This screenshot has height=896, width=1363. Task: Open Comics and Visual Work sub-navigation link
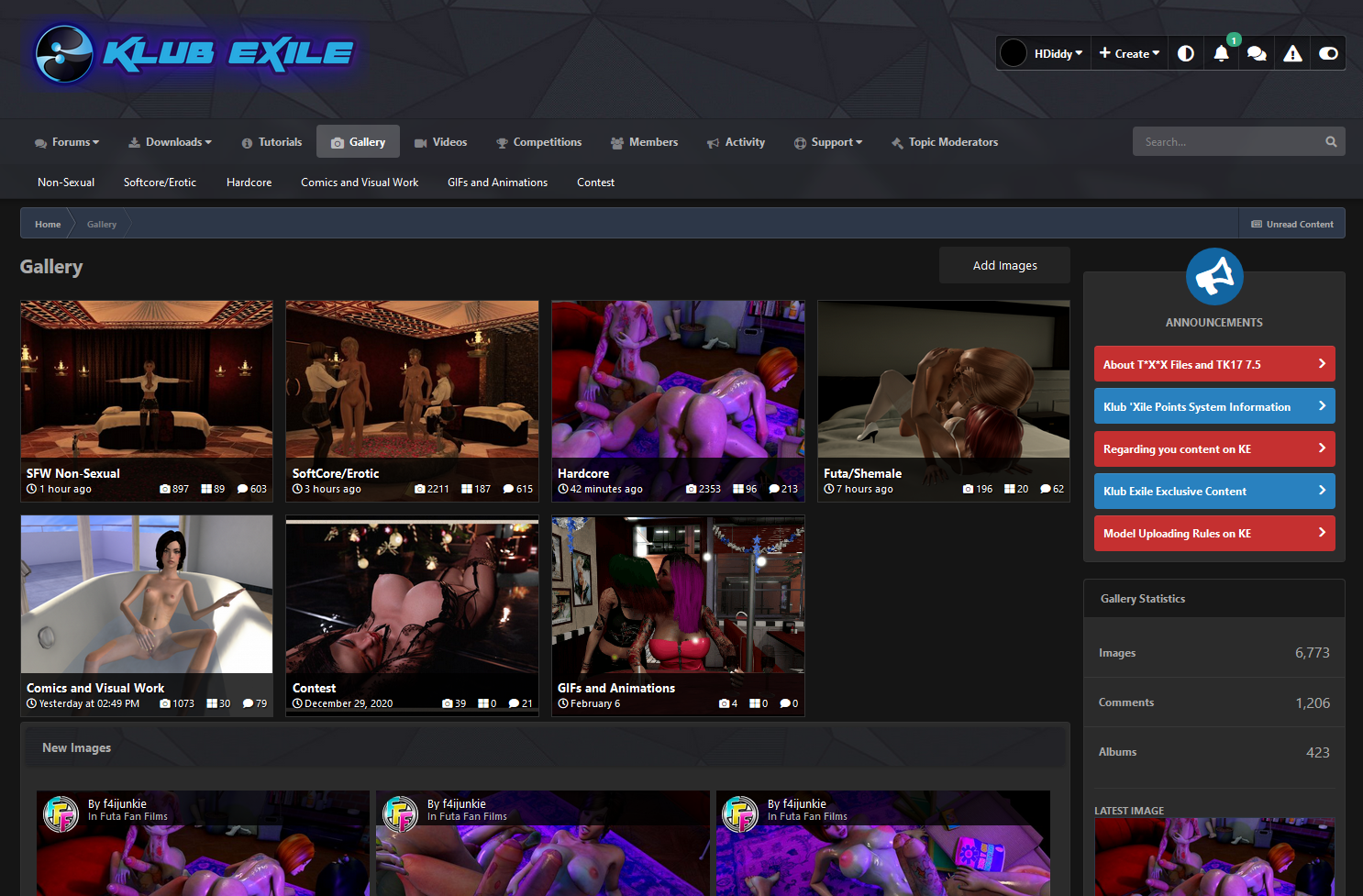(x=360, y=183)
